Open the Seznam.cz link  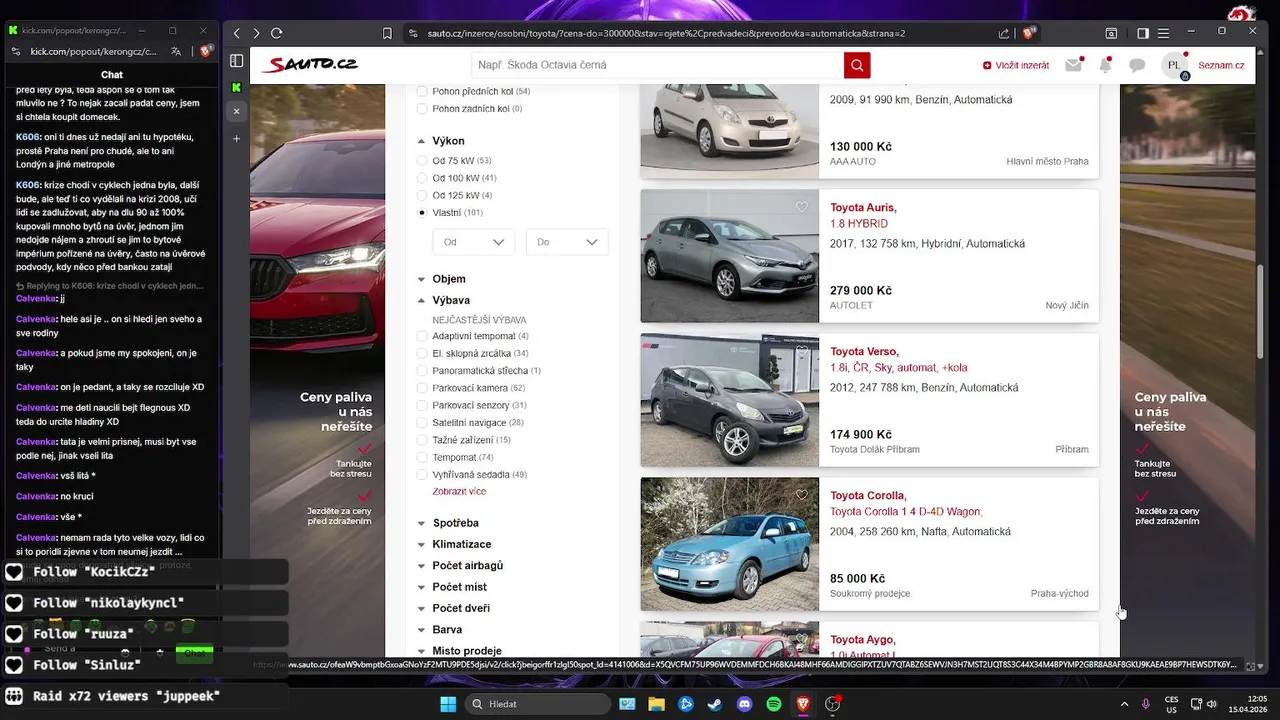(x=1221, y=65)
